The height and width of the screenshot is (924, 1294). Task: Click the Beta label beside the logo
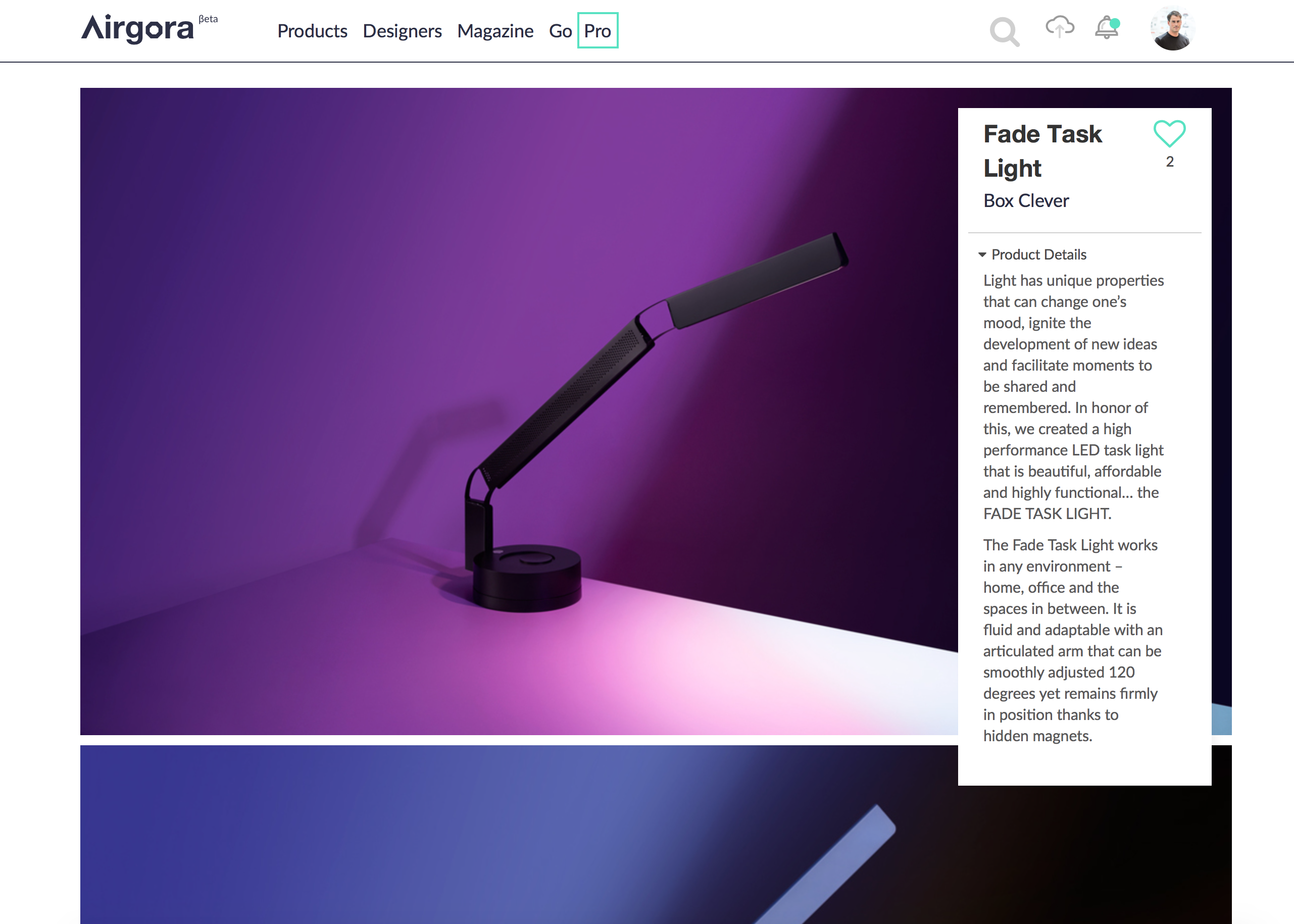click(x=208, y=19)
